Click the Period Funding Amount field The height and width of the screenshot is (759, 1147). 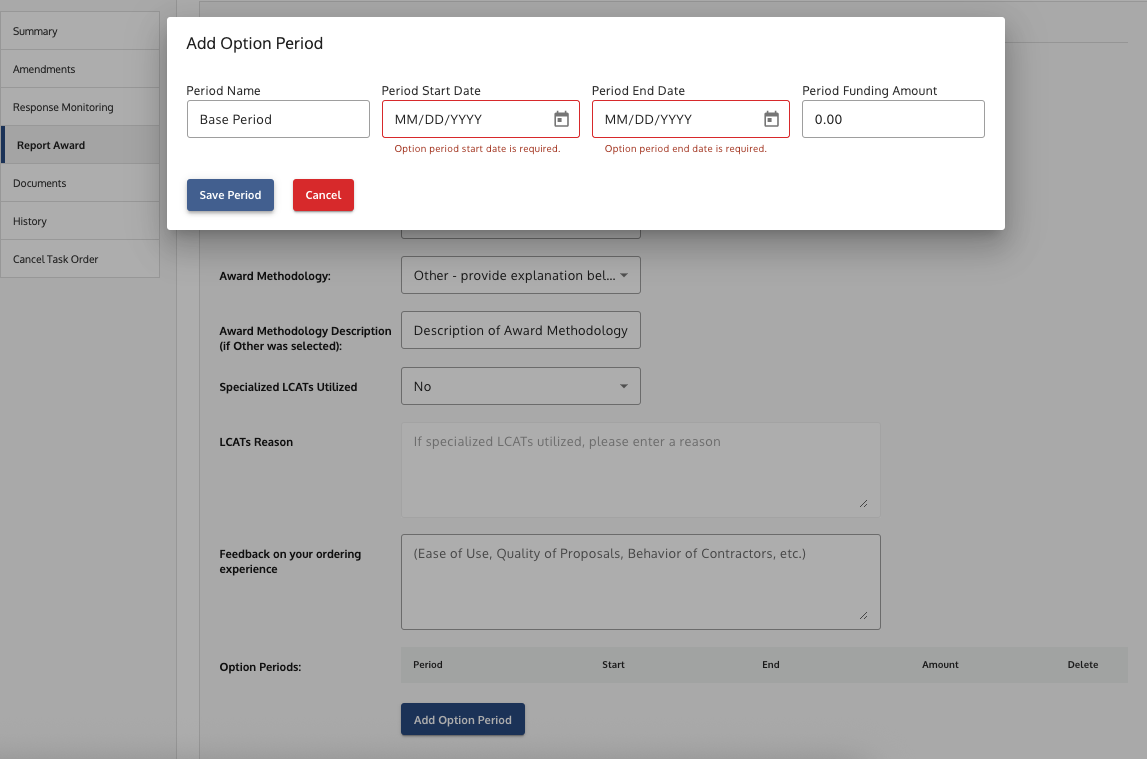coord(892,118)
